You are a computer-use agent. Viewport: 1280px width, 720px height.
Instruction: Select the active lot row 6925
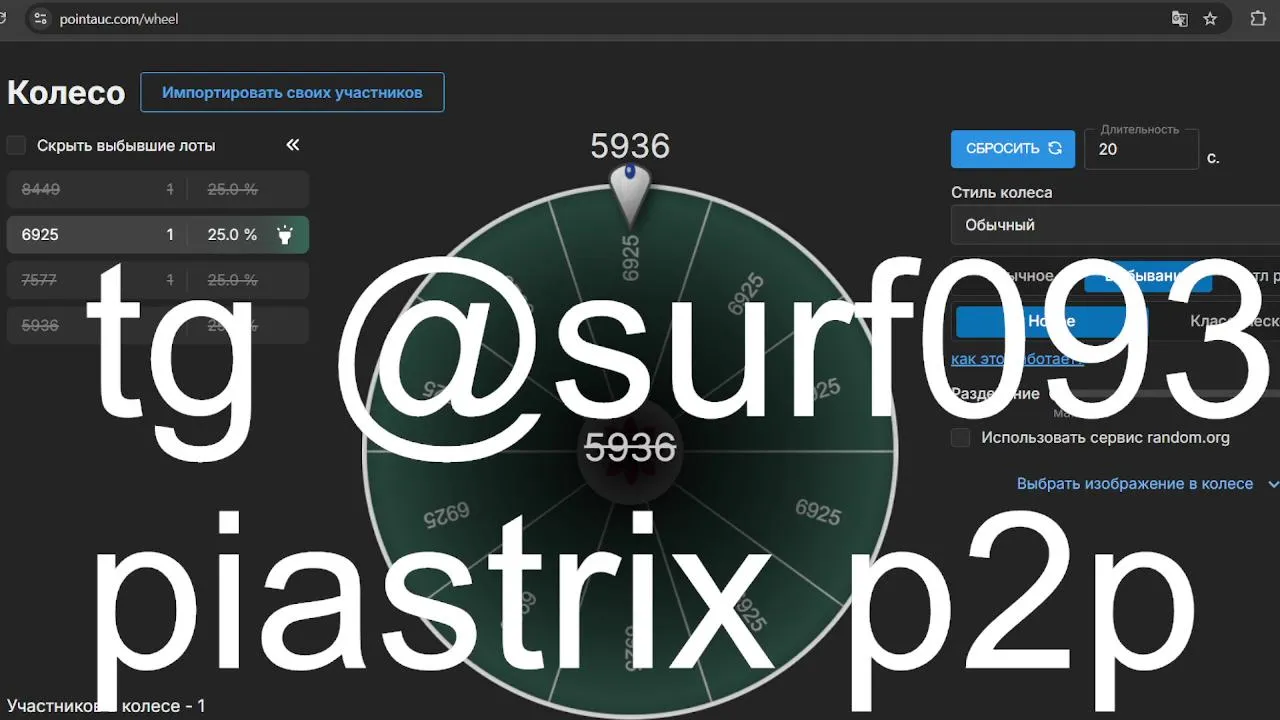pos(158,235)
